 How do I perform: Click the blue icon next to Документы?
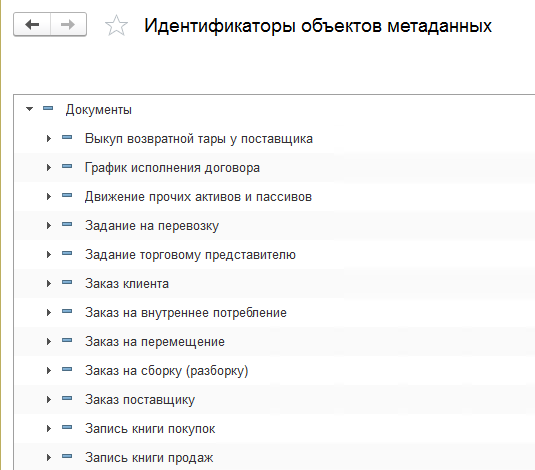pos(48,109)
